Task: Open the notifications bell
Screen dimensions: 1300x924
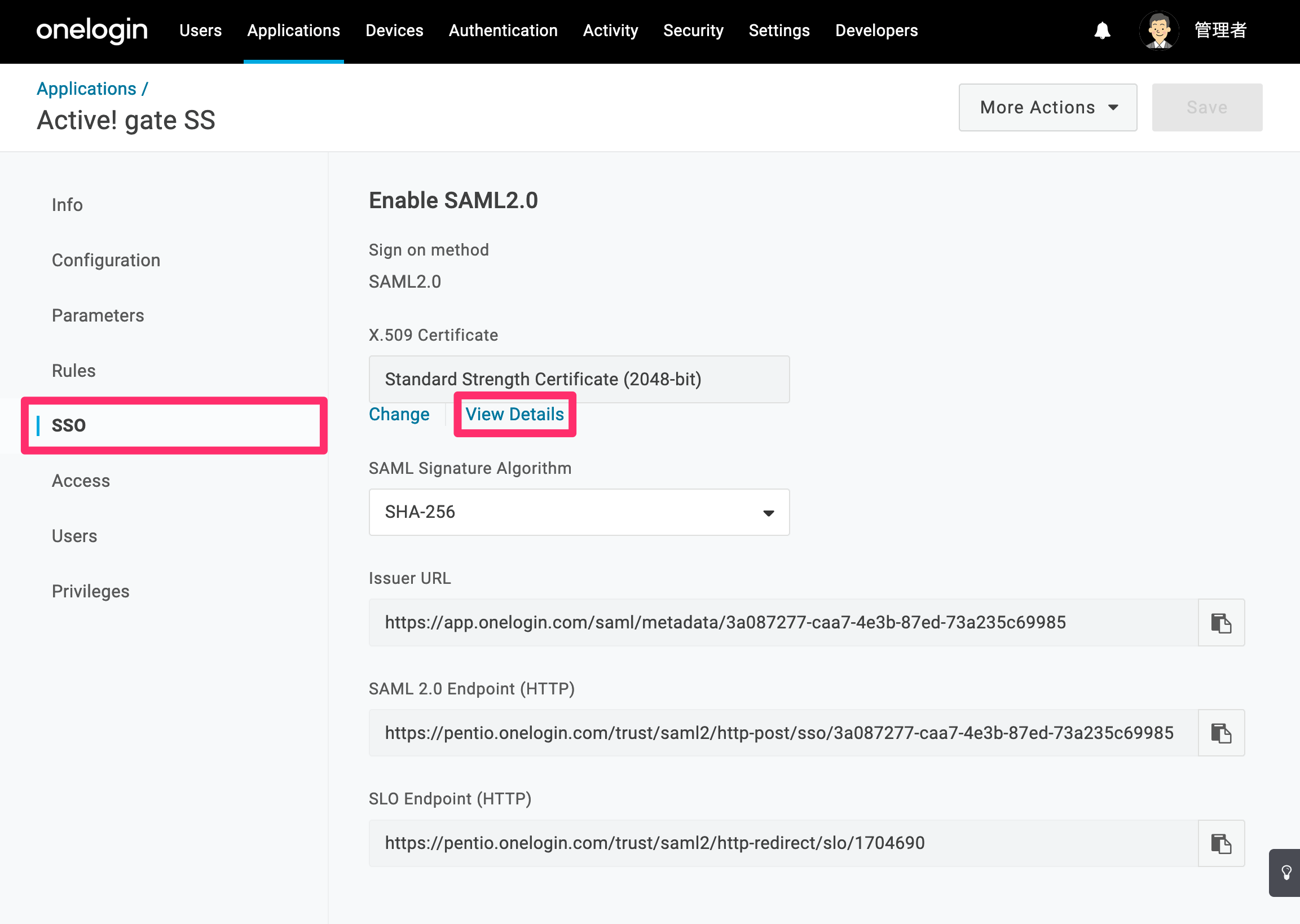Action: 1102,30
